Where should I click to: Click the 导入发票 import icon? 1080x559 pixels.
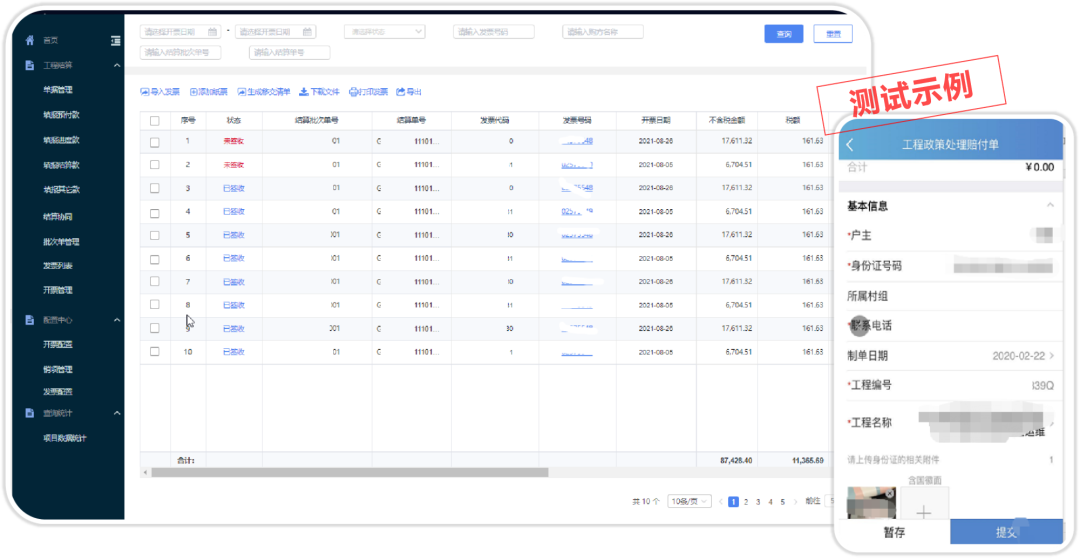[x=144, y=92]
